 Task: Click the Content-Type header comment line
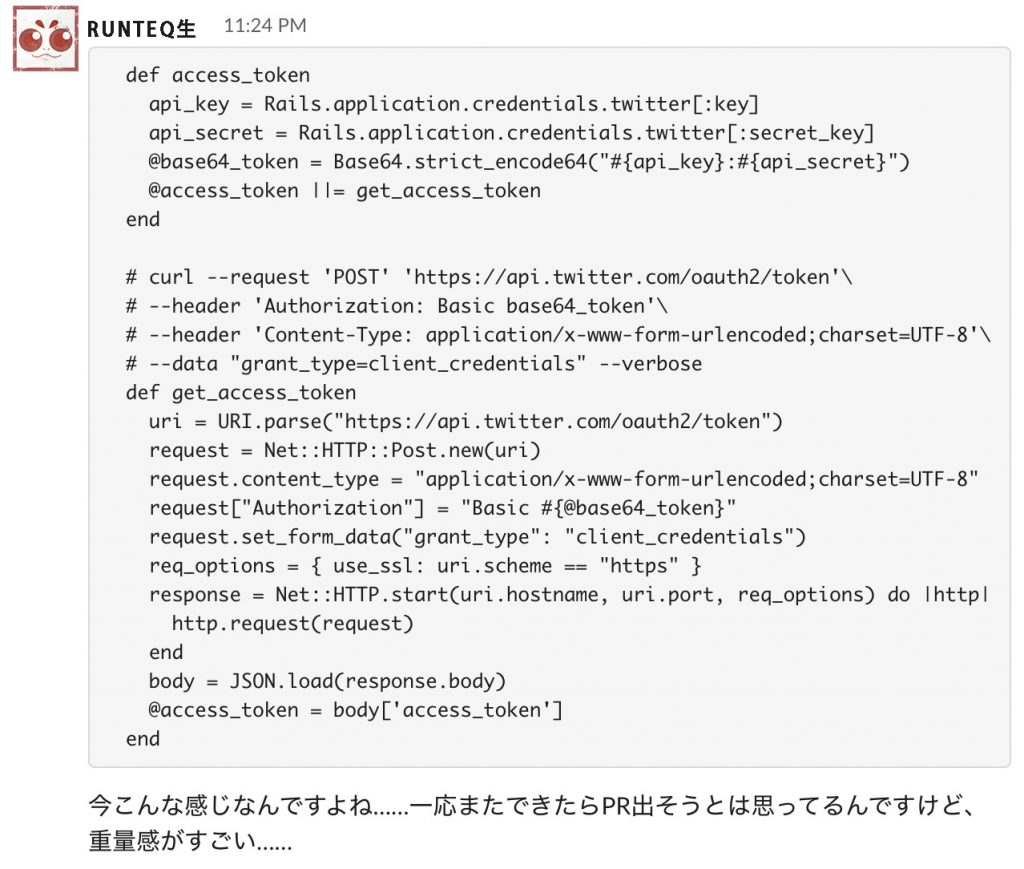(x=558, y=334)
